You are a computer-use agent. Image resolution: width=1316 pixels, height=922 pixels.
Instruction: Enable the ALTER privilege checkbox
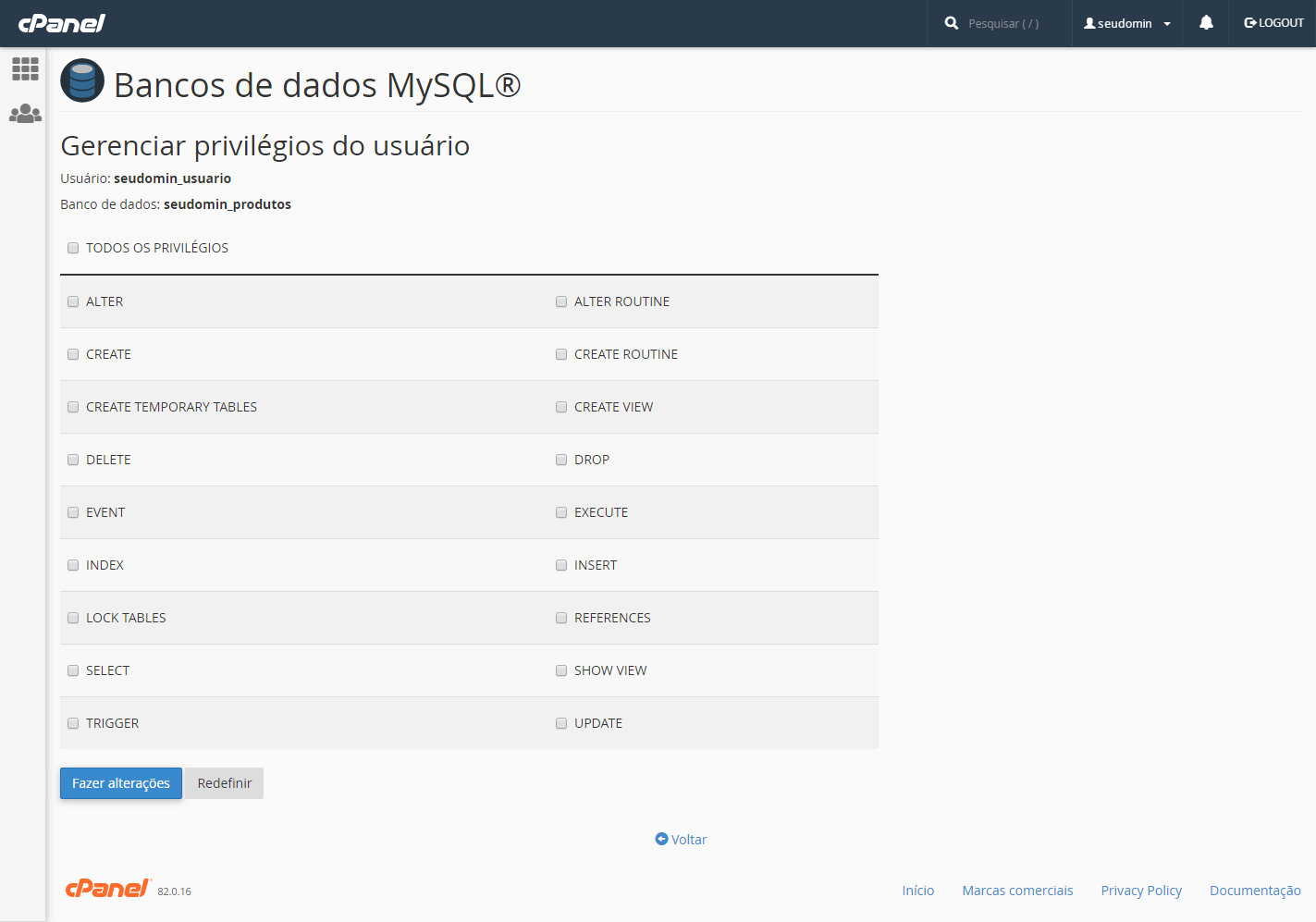pyautogui.click(x=73, y=301)
